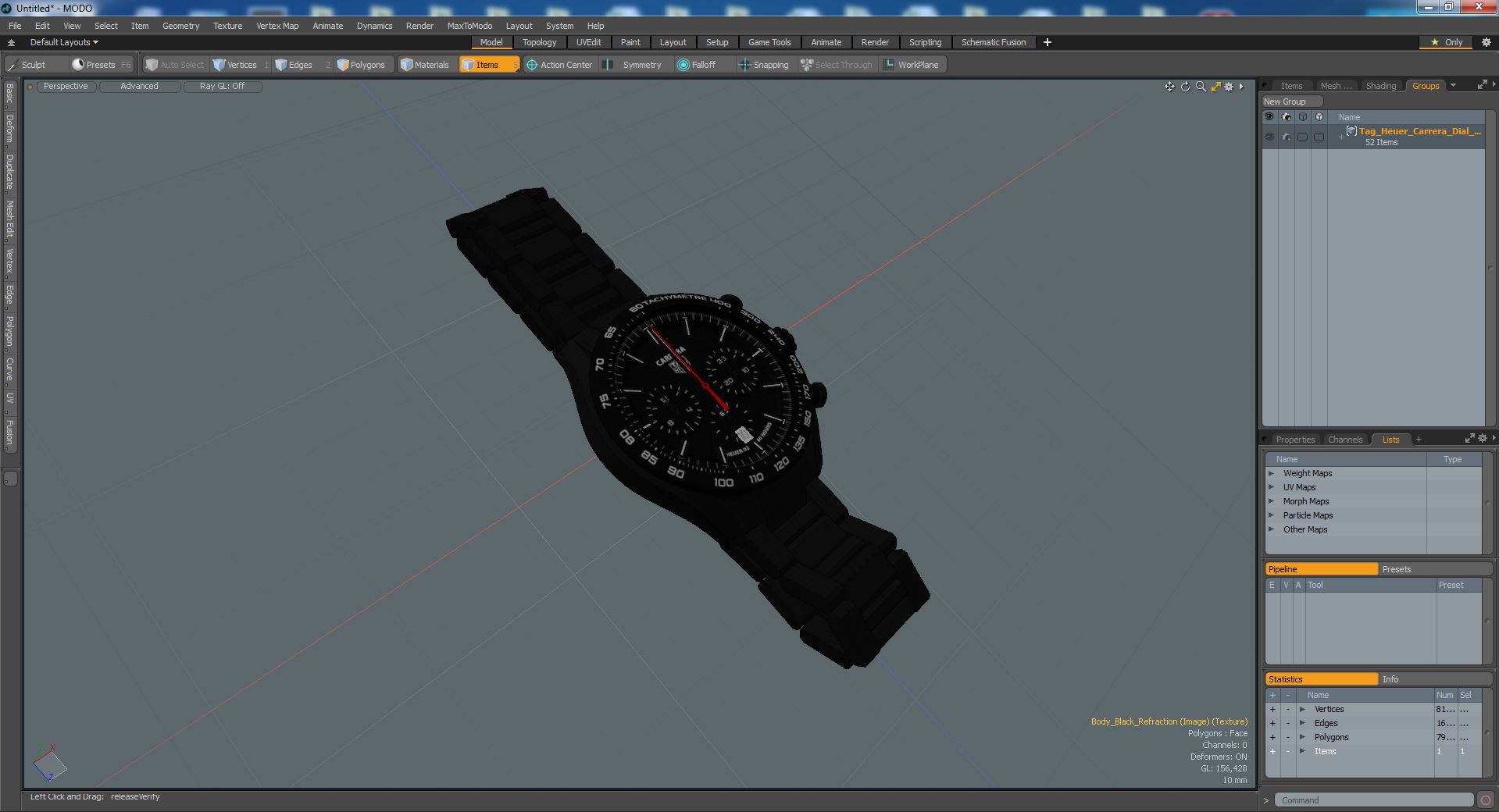
Task: Open Groups panel tab dropdown arrow
Action: (1453, 86)
